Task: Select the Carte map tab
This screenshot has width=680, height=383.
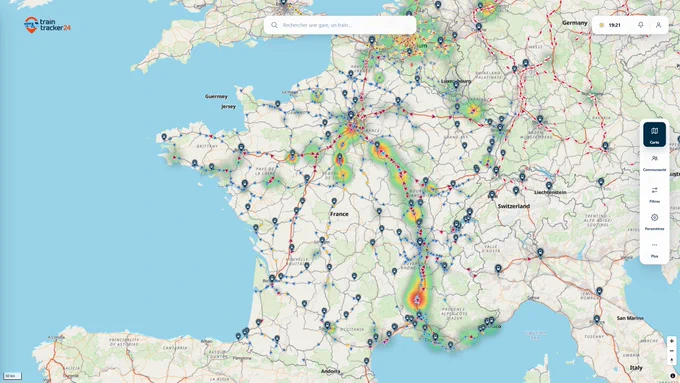Action: (x=654, y=134)
